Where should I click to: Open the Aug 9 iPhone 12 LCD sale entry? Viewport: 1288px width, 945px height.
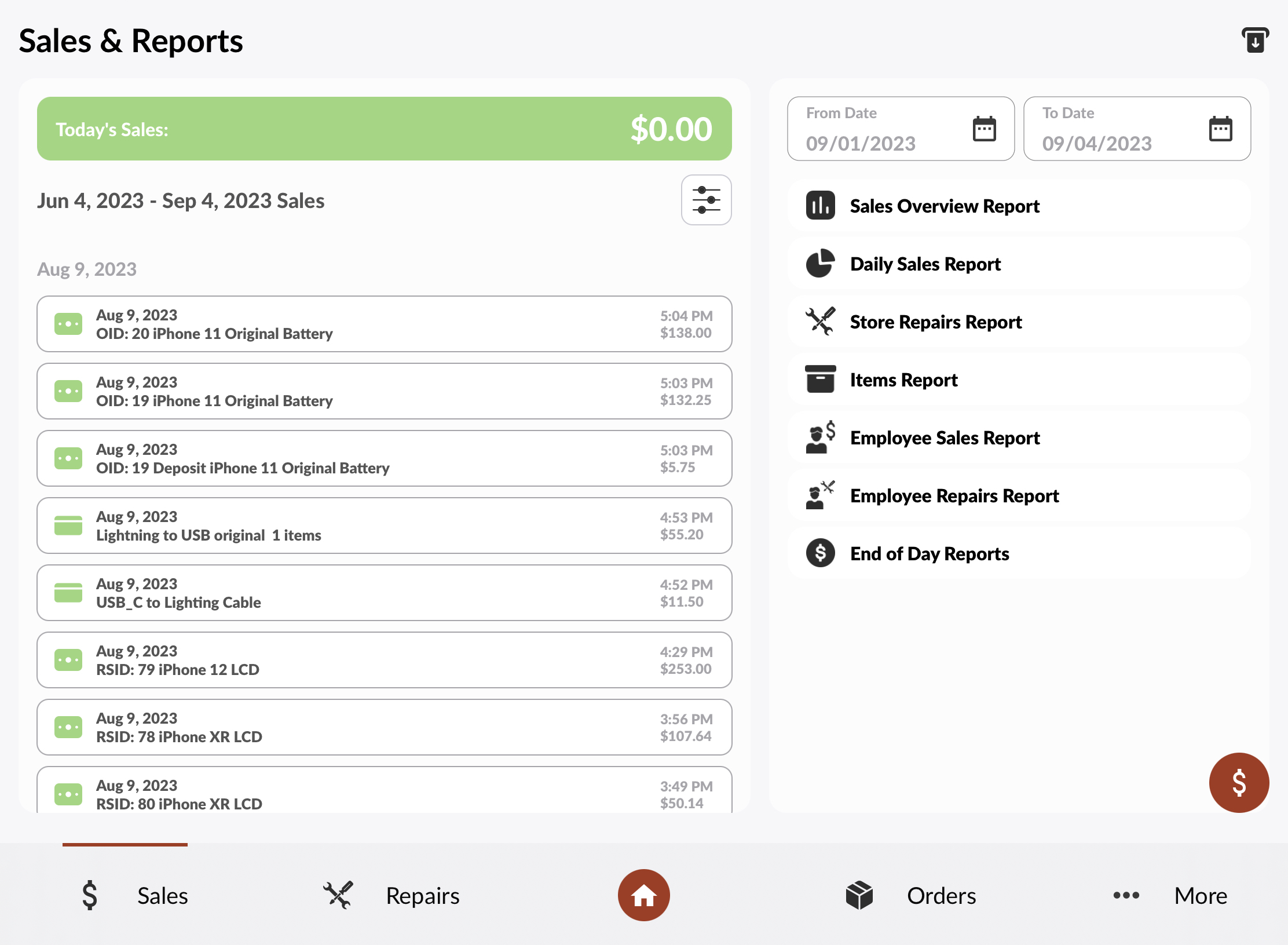[384, 660]
